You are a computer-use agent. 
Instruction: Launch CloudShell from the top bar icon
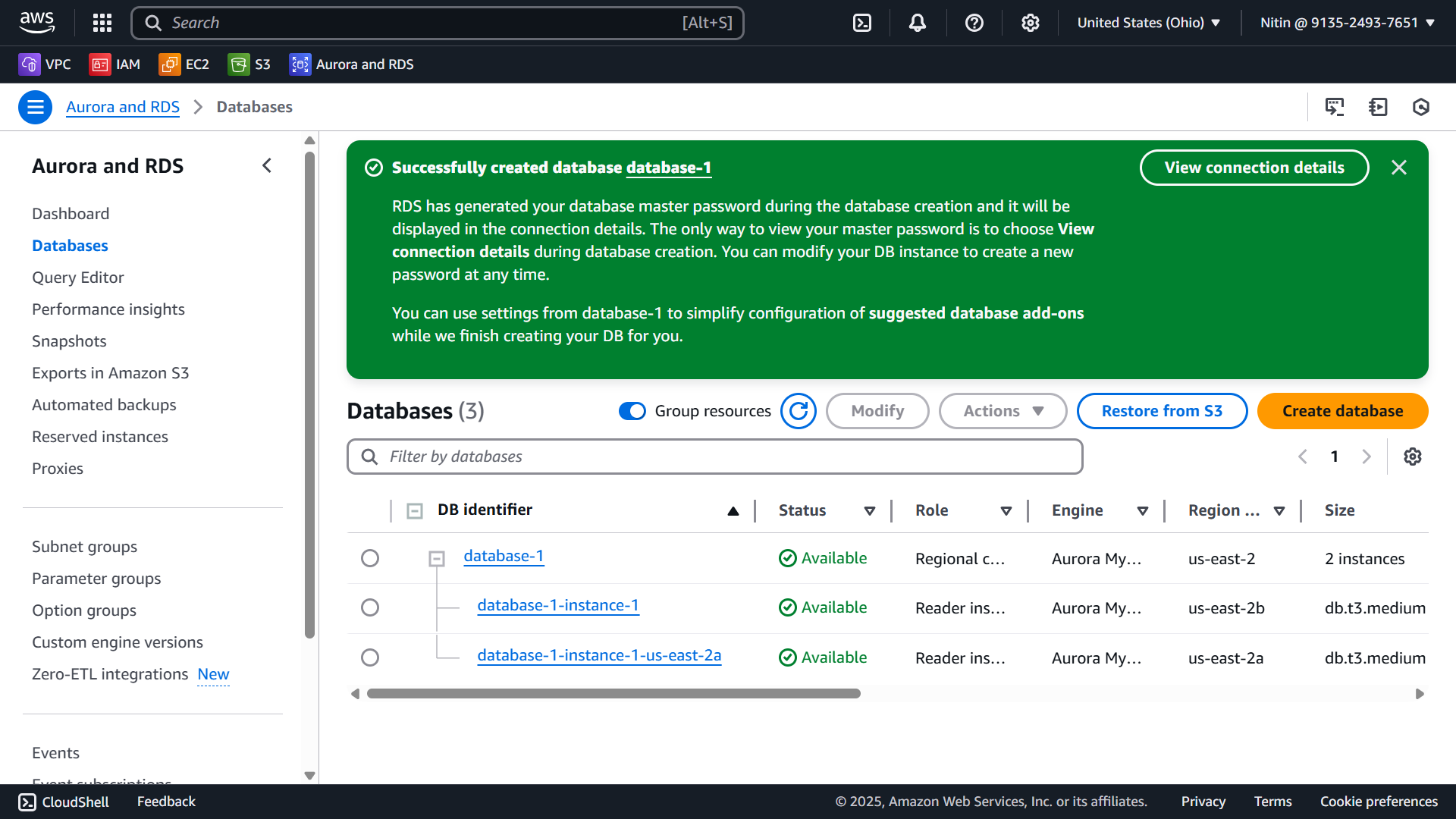tap(862, 23)
